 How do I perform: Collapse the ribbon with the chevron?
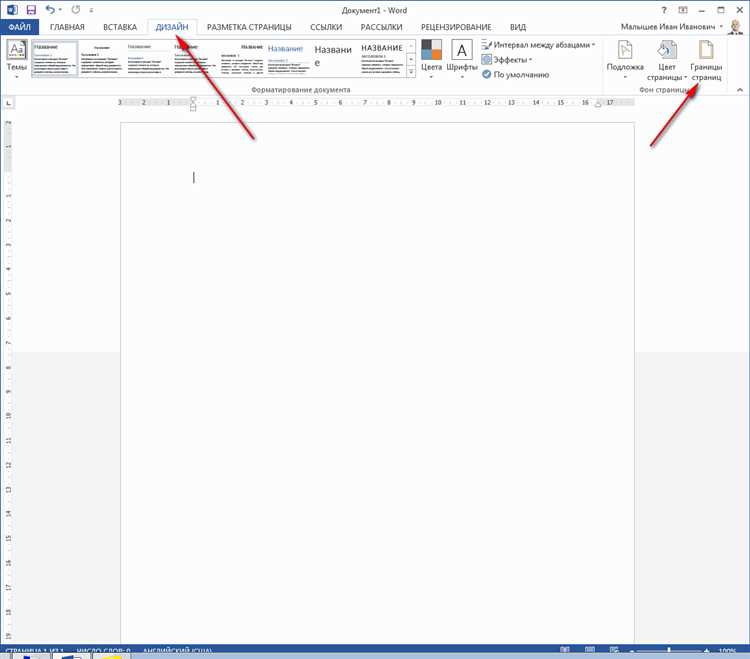739,90
